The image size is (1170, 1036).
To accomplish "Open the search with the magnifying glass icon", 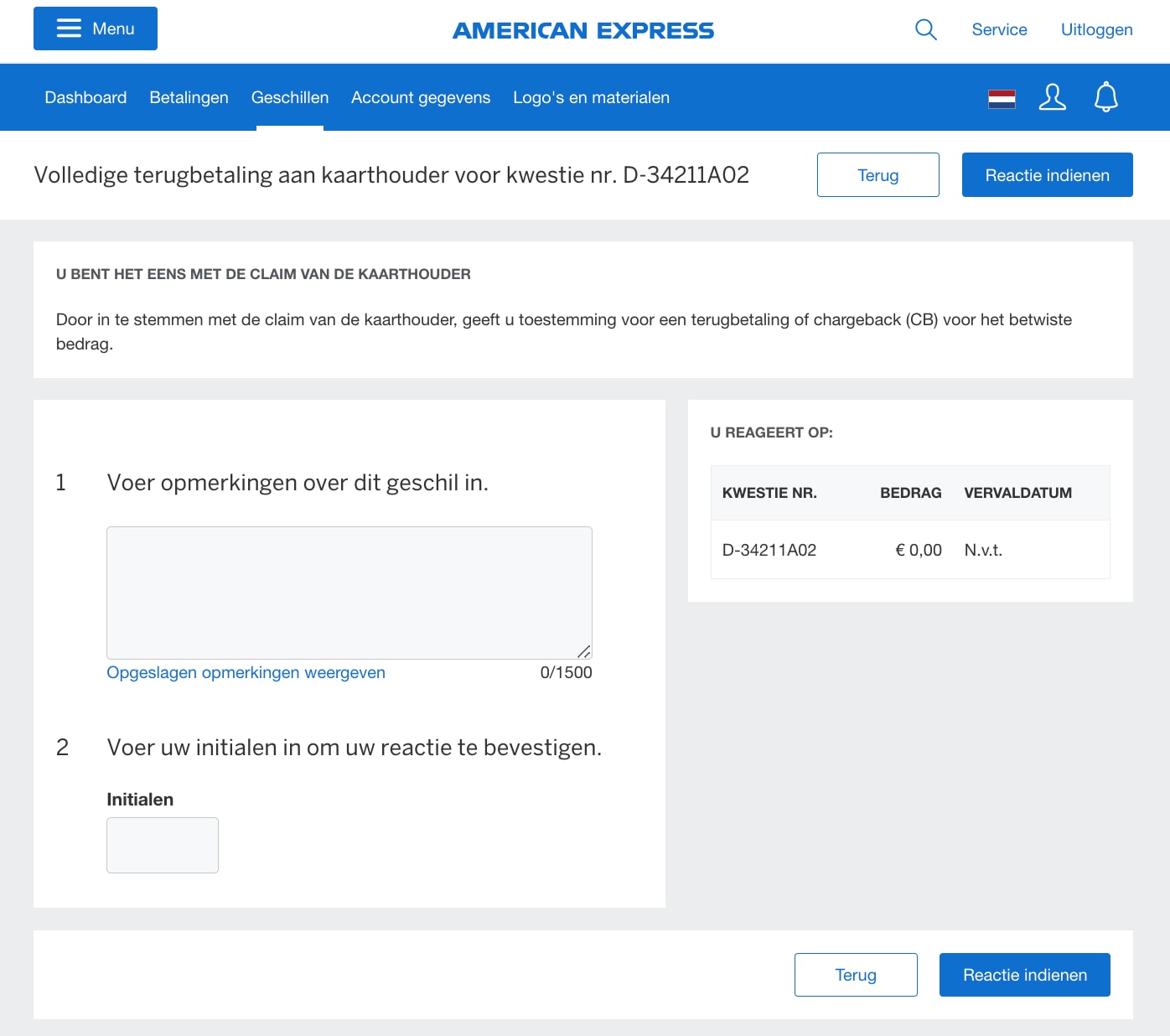I will click(925, 28).
